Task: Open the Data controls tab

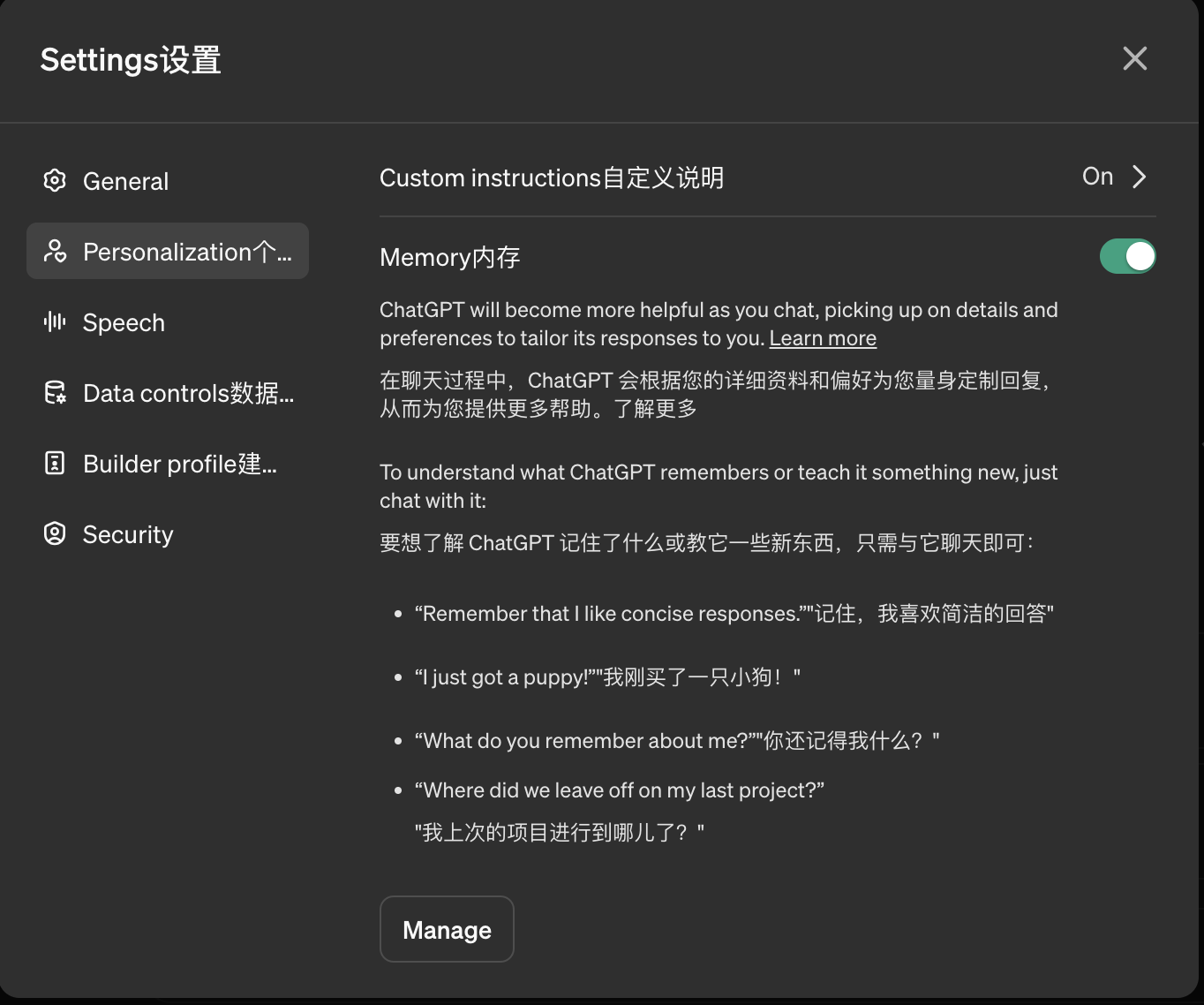Action: 168,392
